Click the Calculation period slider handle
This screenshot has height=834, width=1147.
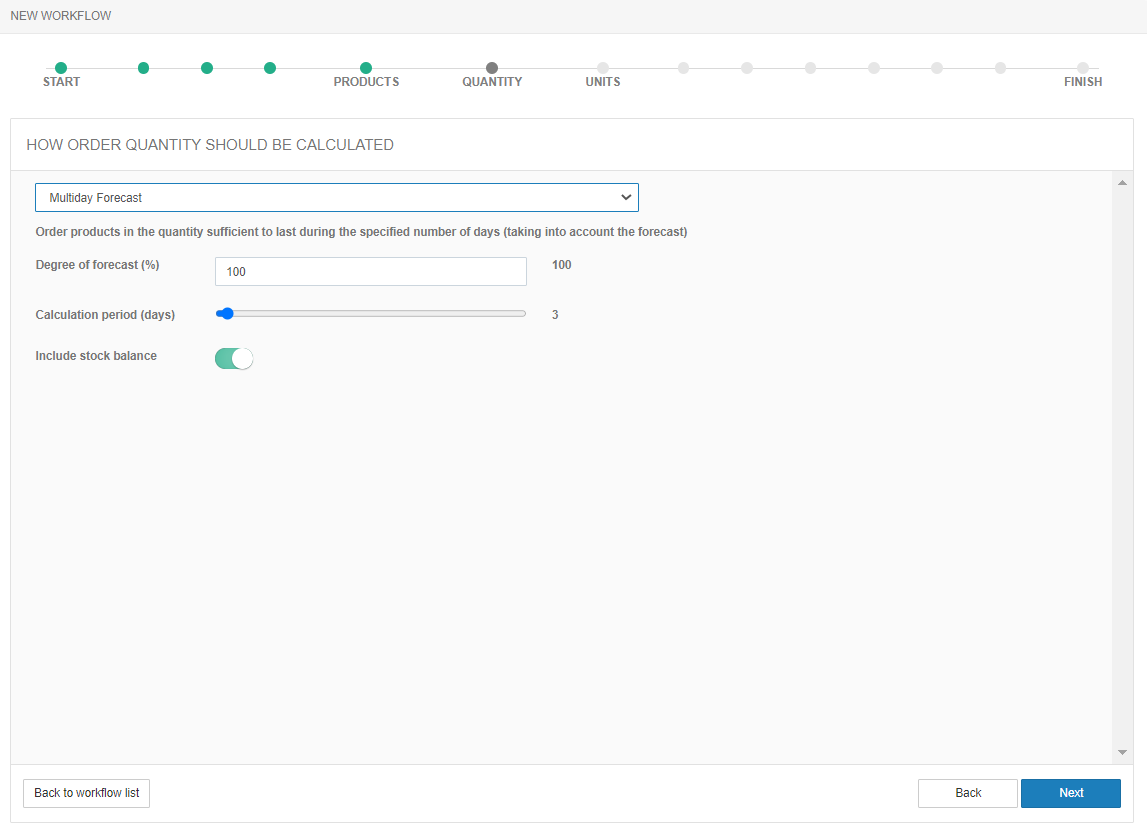coord(227,314)
